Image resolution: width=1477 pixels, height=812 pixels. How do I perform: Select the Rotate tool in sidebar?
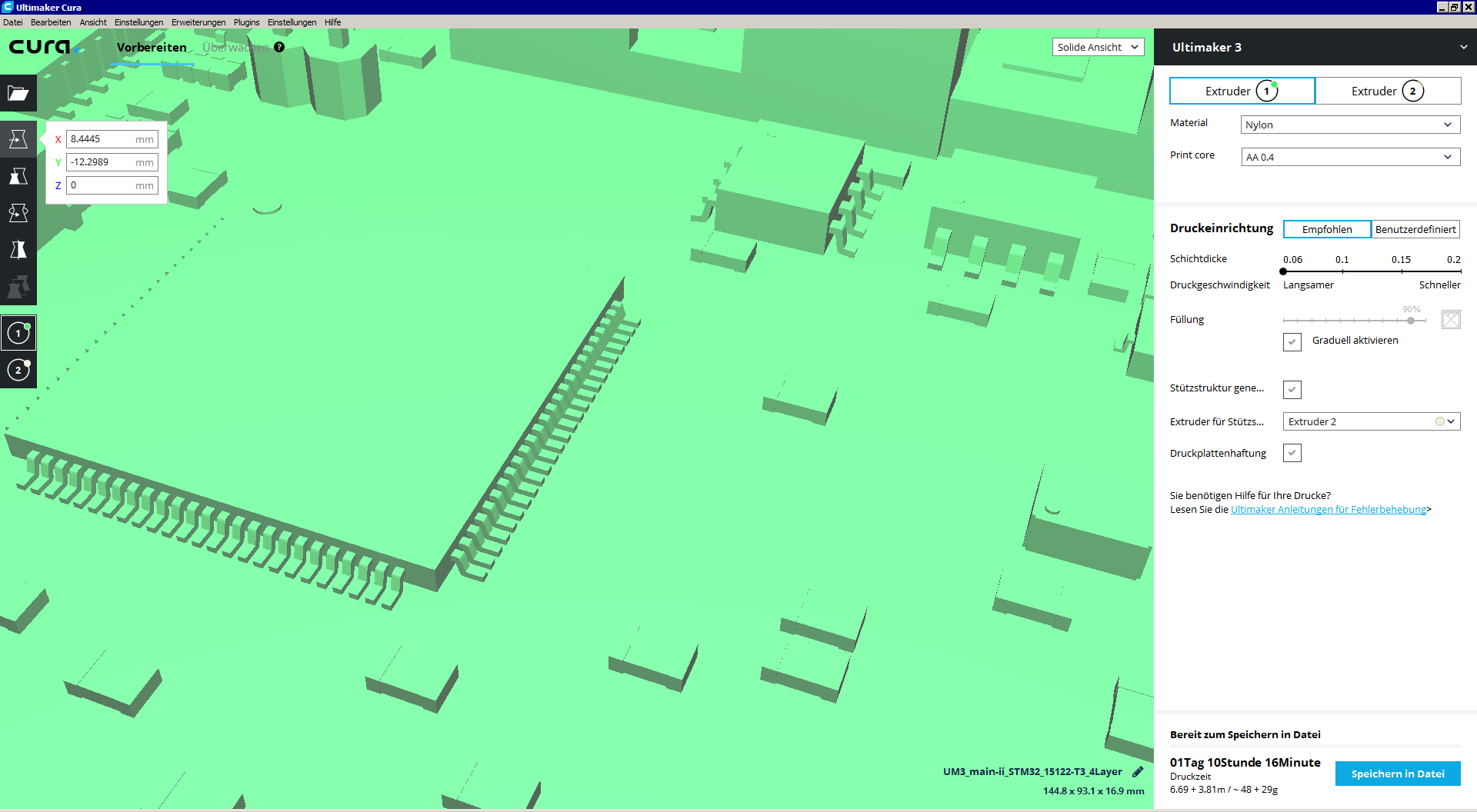click(18, 213)
